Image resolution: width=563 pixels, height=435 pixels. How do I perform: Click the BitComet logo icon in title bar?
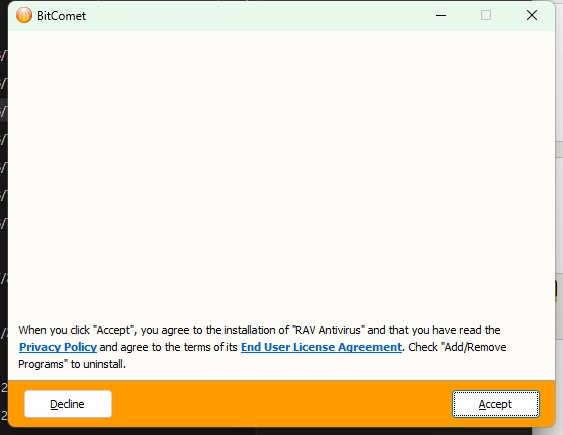24,15
